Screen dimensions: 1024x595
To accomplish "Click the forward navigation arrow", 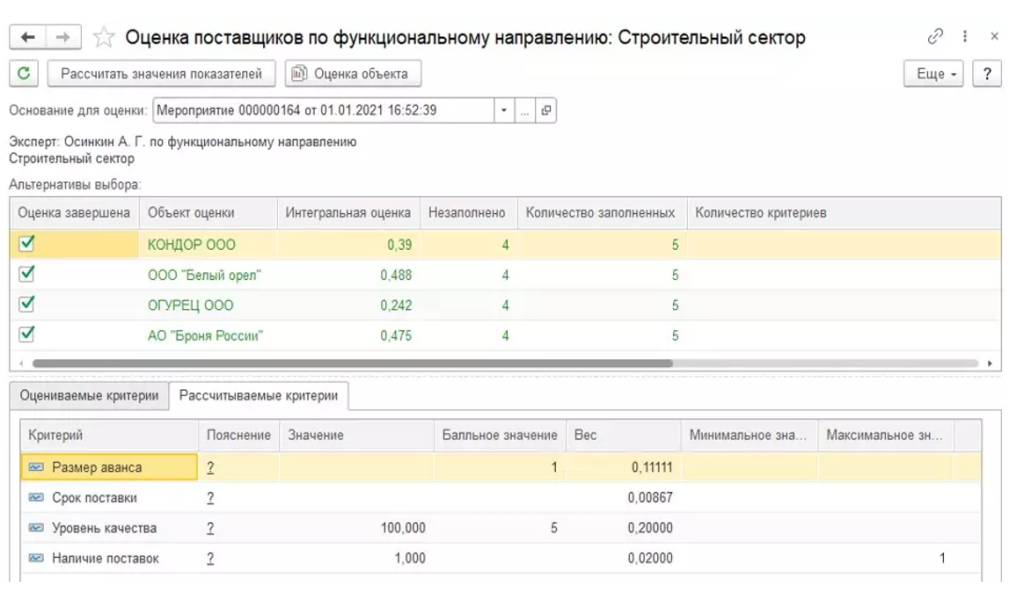I will (62, 37).
